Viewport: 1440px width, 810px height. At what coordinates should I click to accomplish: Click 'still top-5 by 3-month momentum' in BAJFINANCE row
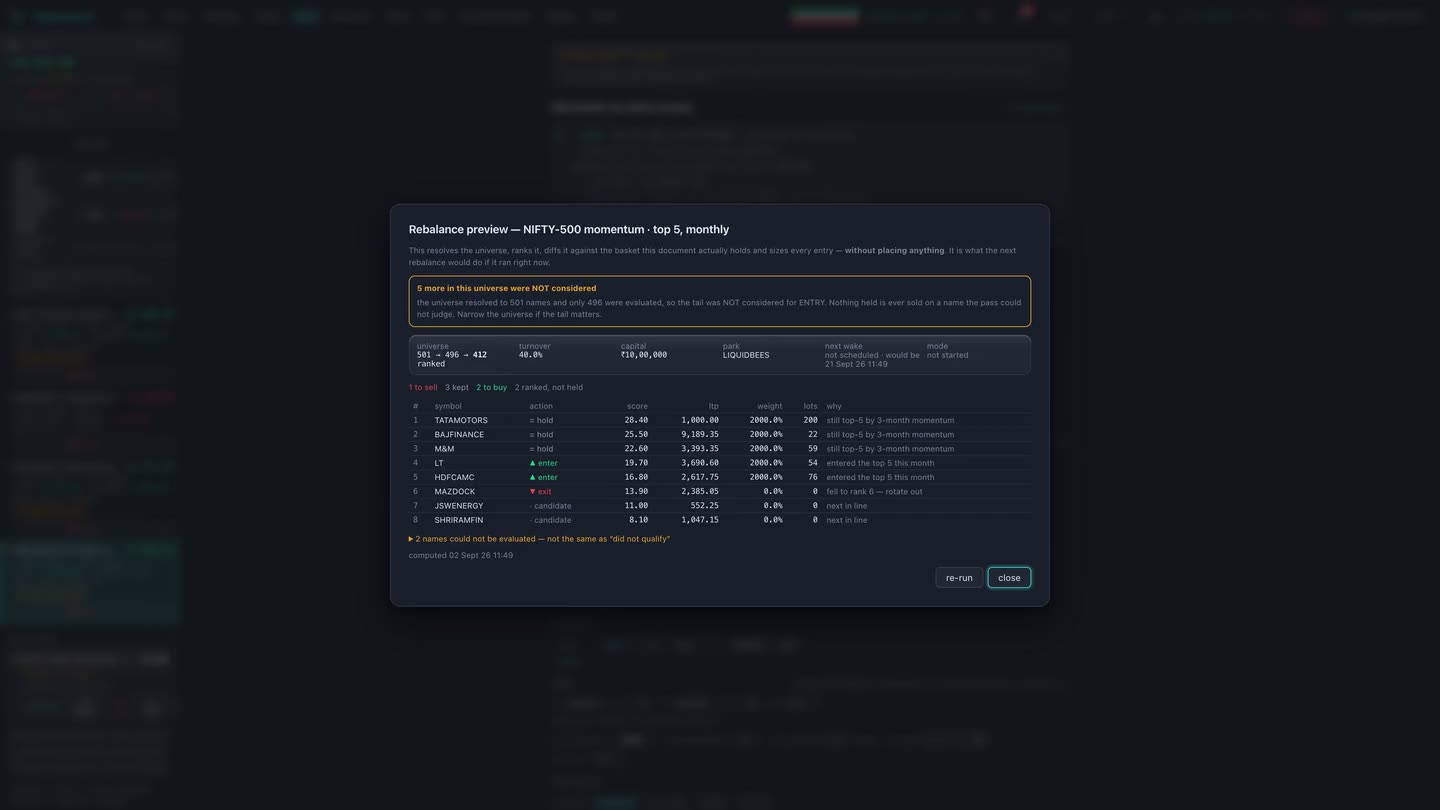click(x=890, y=434)
